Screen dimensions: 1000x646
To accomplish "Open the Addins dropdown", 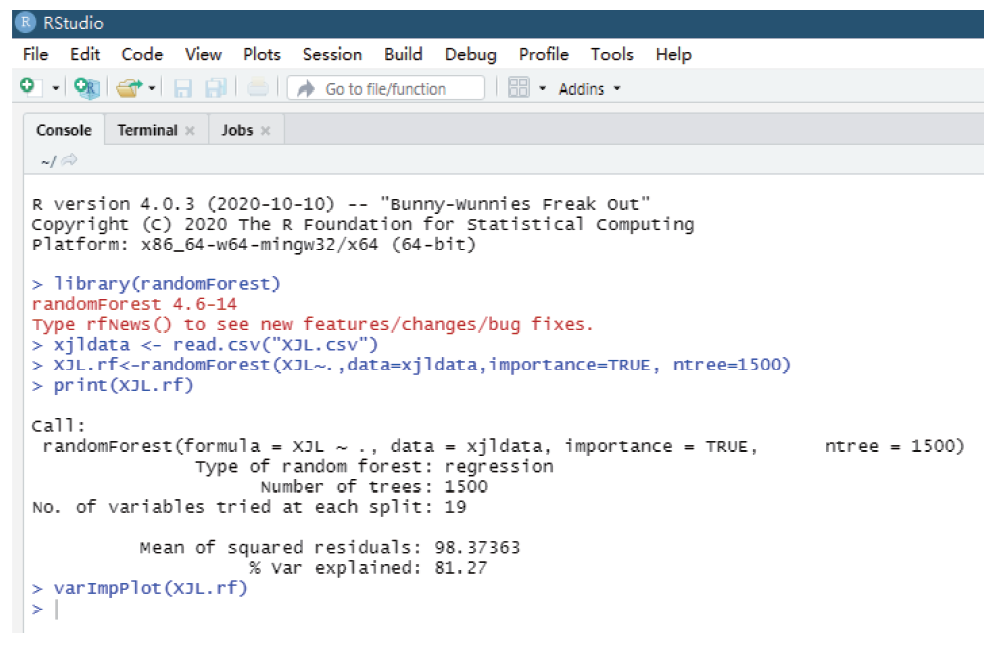I will [x=589, y=89].
